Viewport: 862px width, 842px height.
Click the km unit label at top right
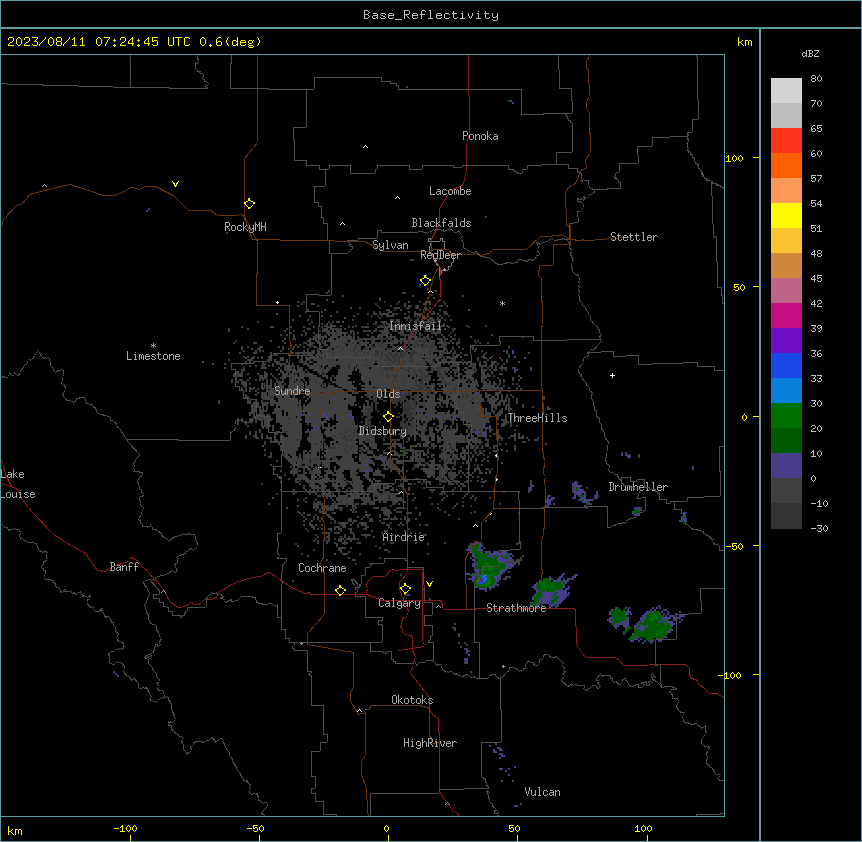click(x=744, y=42)
